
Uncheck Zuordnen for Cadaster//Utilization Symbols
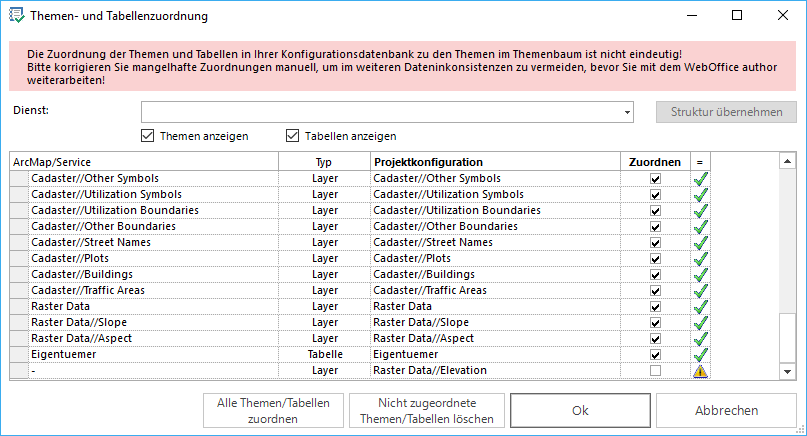[655, 195]
